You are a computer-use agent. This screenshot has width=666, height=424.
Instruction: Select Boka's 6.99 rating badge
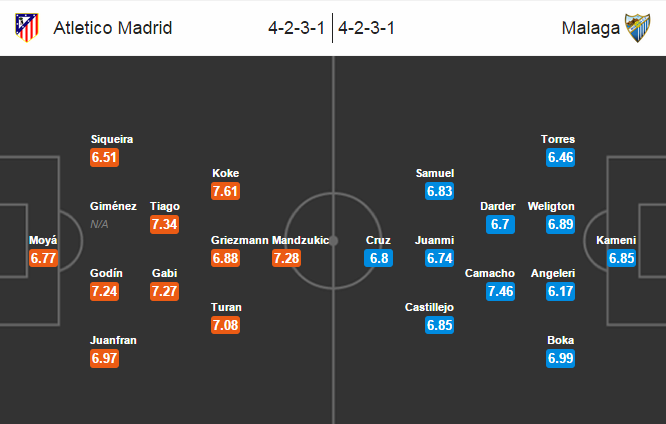pyautogui.click(x=561, y=358)
